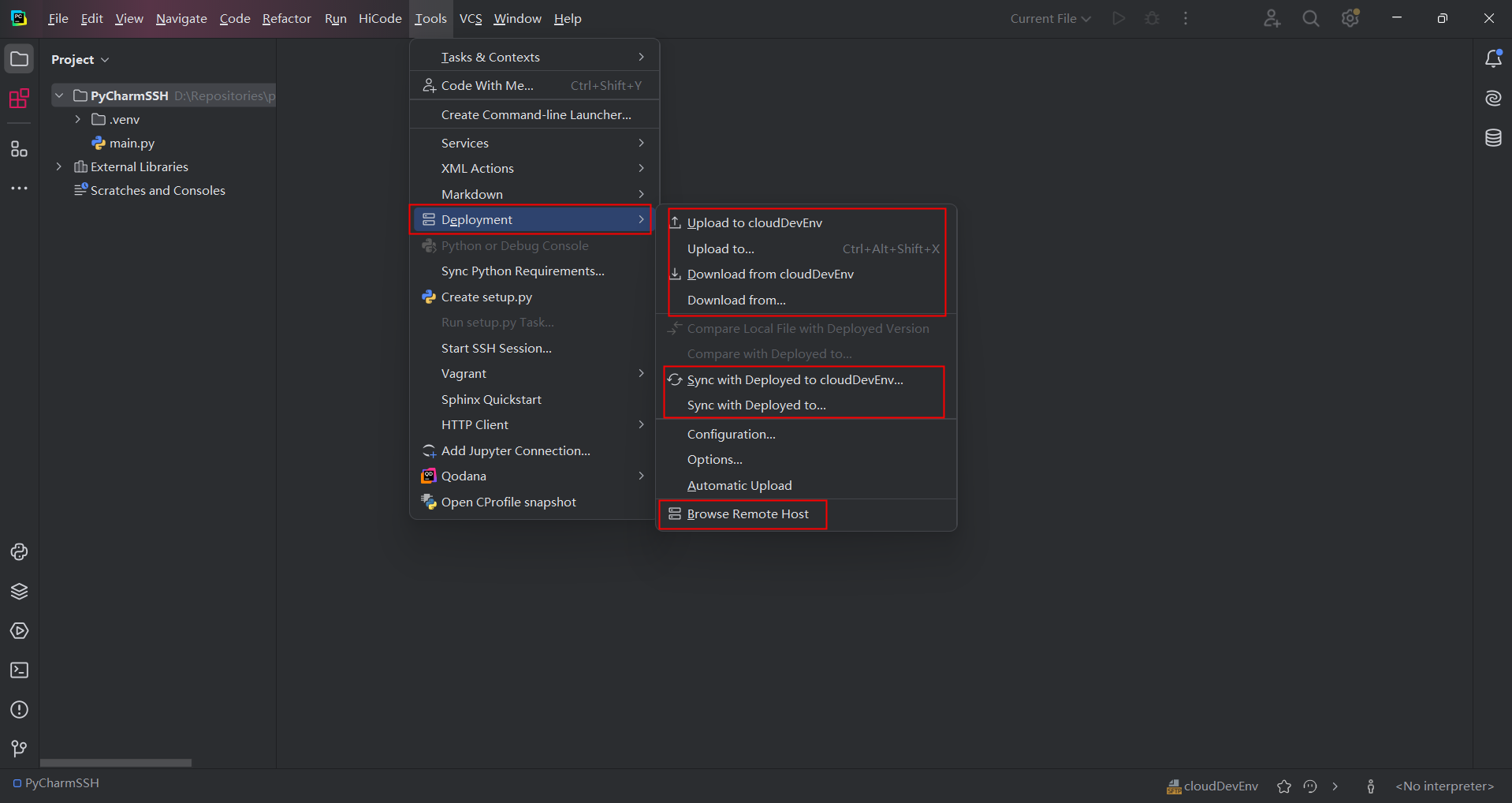Open Search Everywhere magnifier
The image size is (1512, 803).
(1311, 17)
